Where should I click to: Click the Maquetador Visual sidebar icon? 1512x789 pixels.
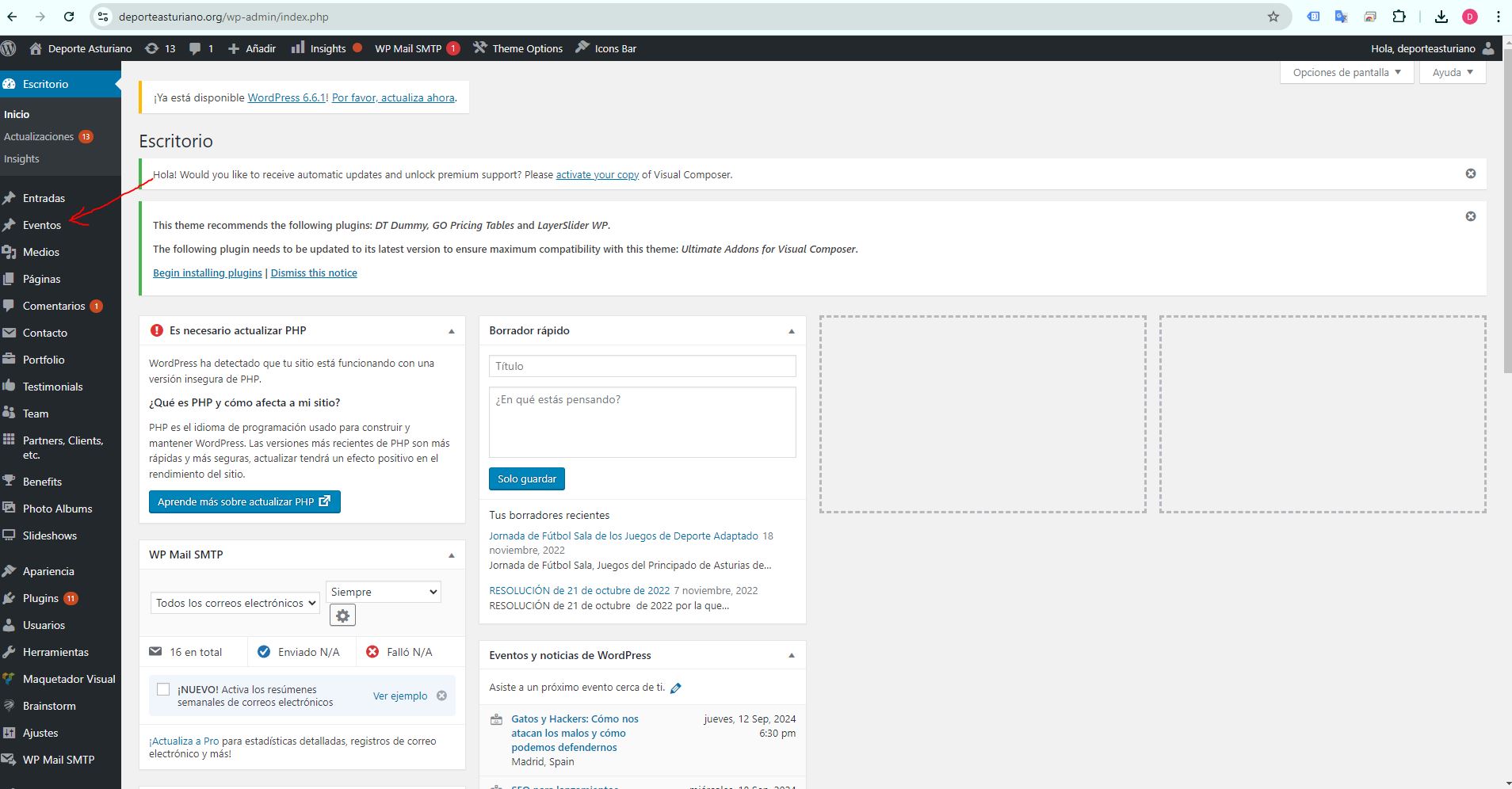(x=10, y=679)
